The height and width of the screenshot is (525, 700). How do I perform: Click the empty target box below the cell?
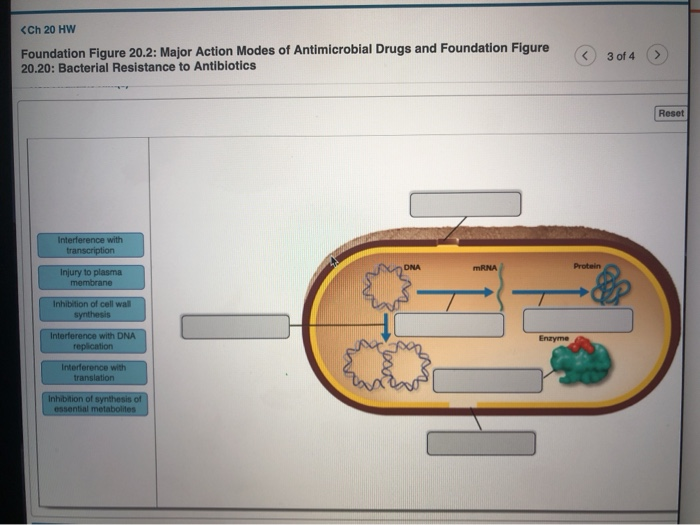tap(481, 443)
